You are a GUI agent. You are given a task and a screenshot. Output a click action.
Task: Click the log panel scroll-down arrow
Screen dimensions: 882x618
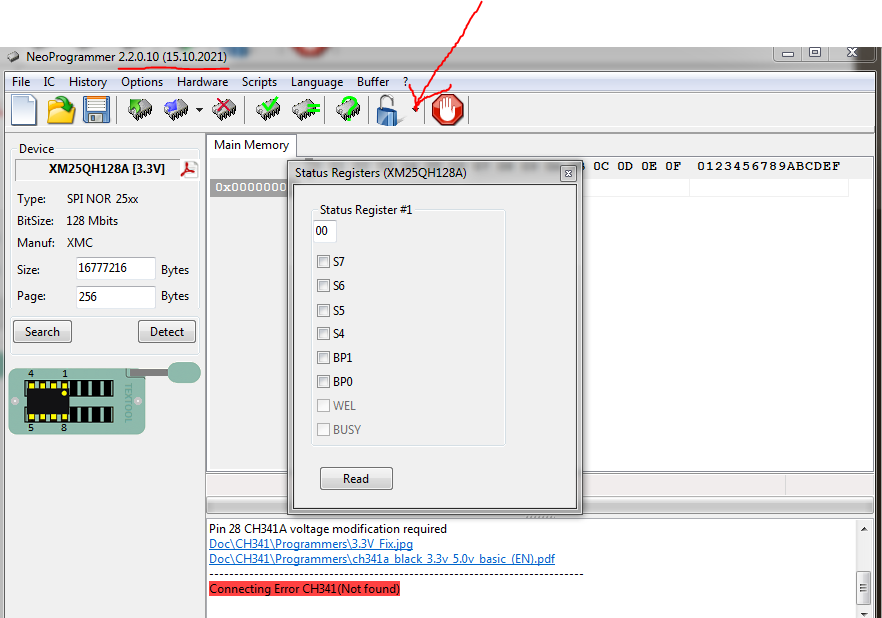(864, 612)
